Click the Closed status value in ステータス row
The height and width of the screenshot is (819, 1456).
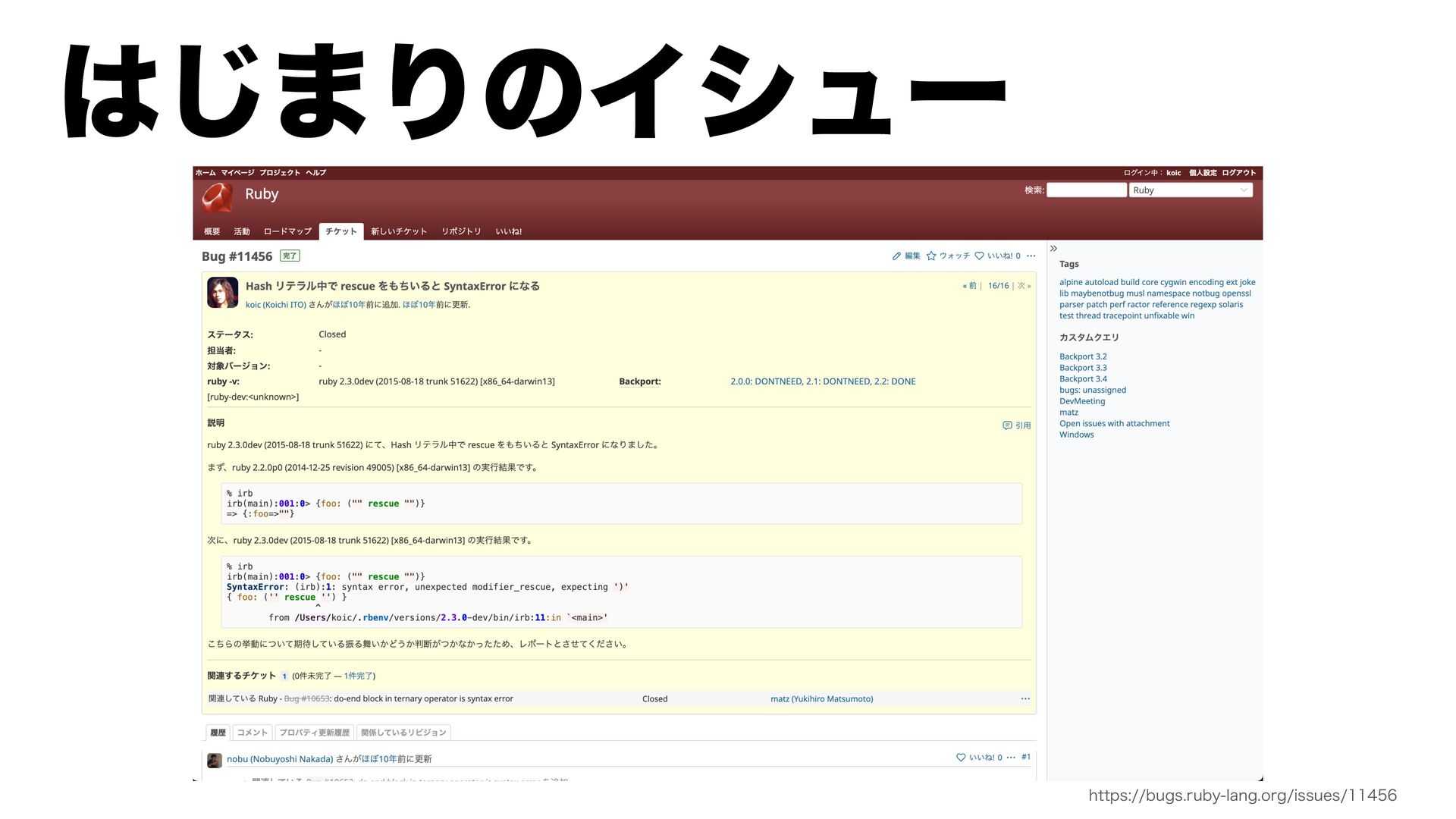click(x=332, y=334)
